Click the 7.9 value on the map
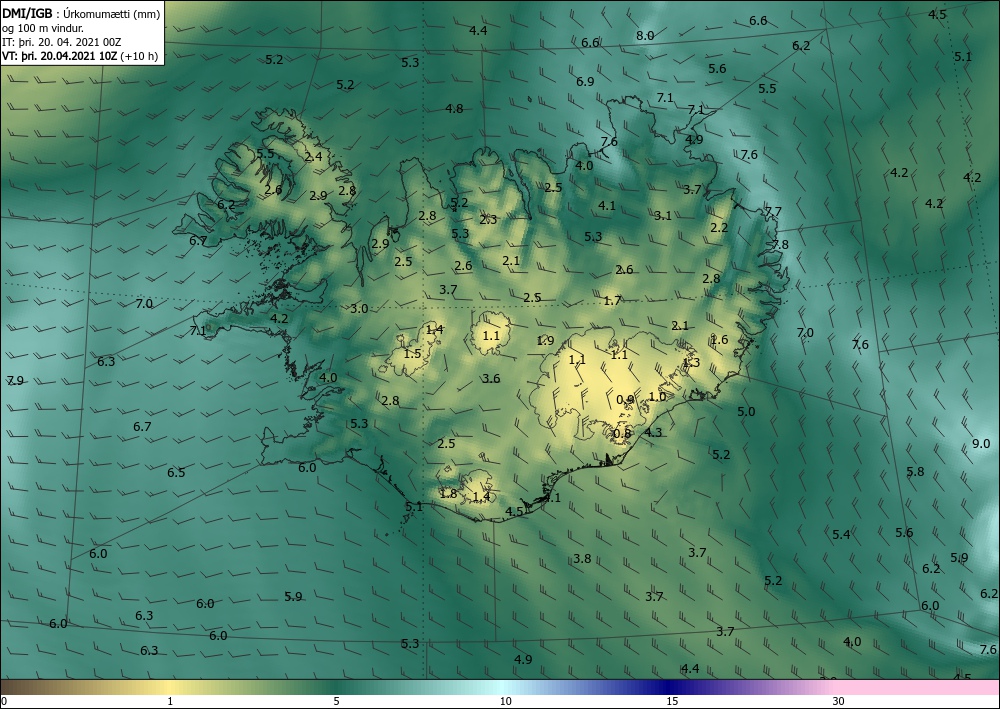The width and height of the screenshot is (1000, 709). click(15, 381)
